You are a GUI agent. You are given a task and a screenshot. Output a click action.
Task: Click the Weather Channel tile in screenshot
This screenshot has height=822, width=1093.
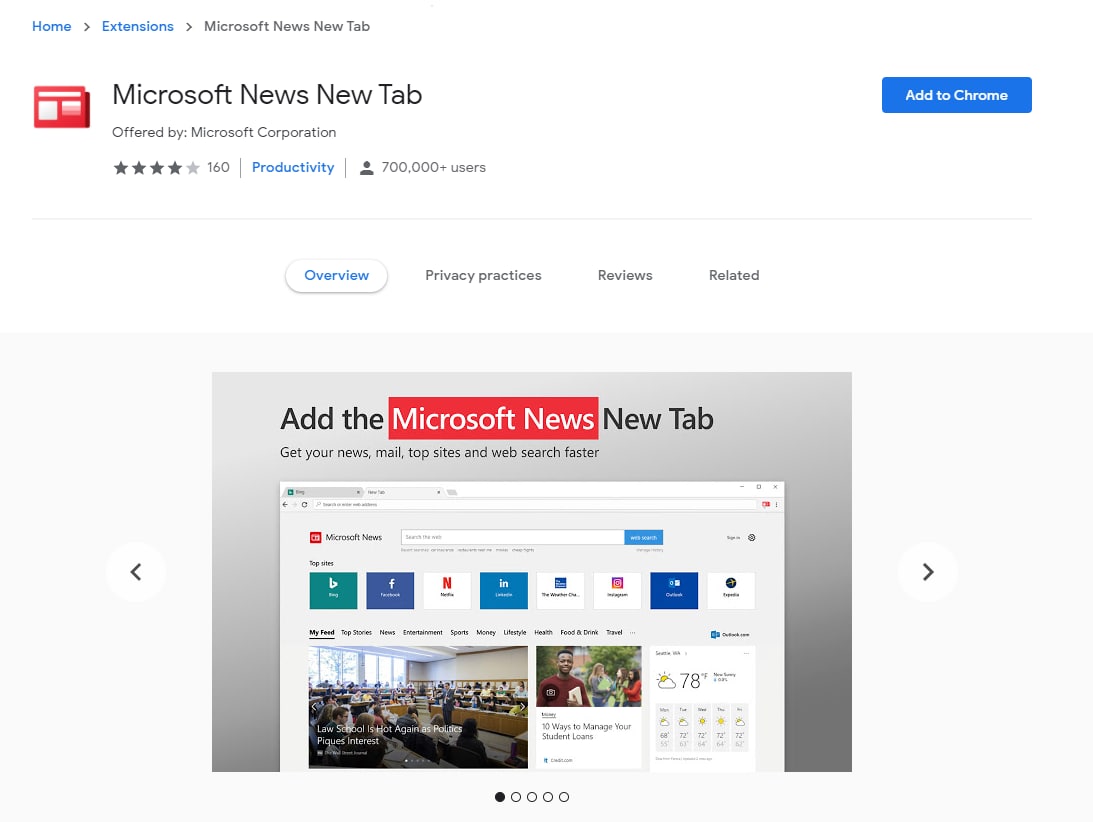pos(560,591)
